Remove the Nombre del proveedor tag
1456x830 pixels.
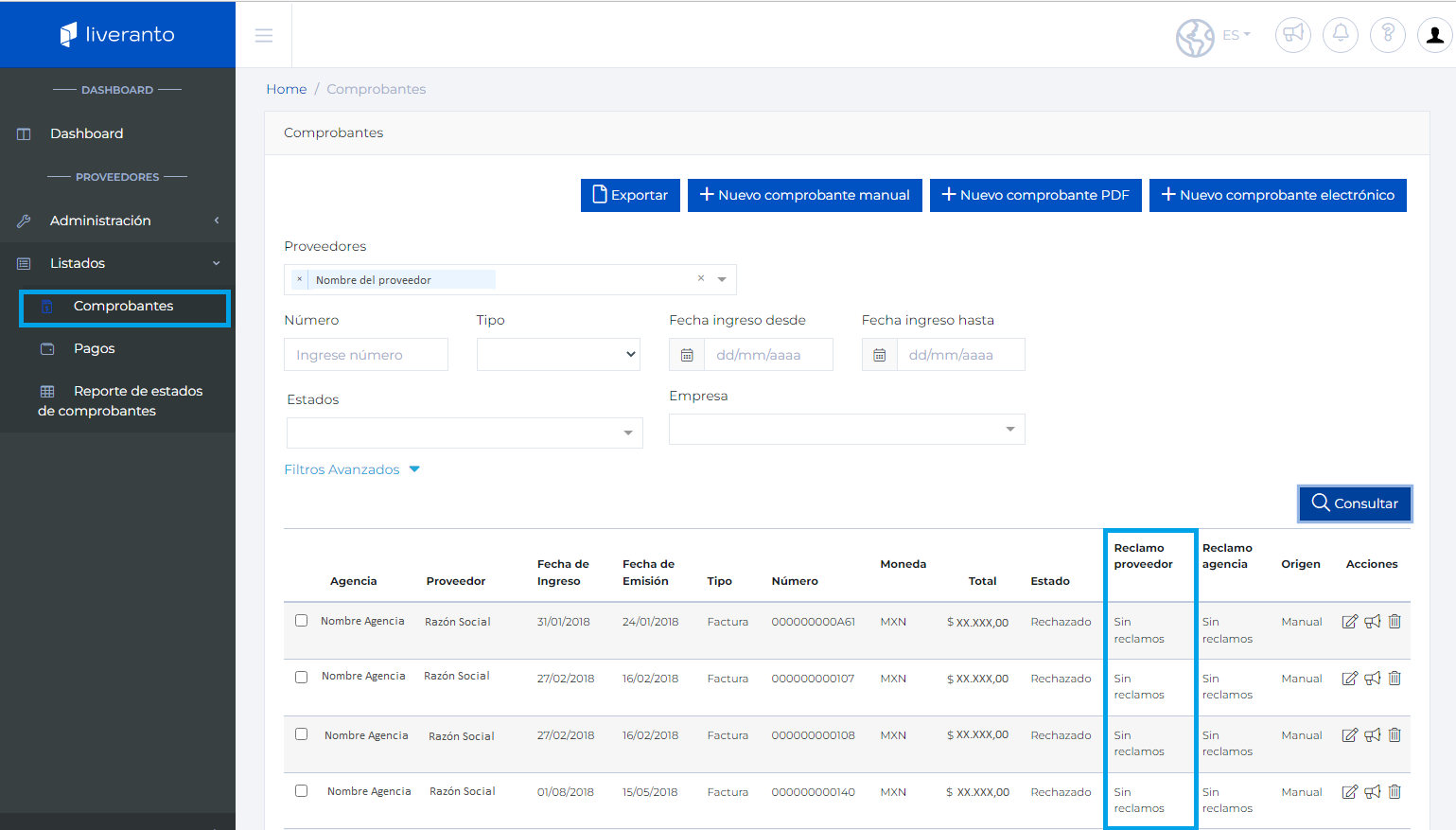300,279
